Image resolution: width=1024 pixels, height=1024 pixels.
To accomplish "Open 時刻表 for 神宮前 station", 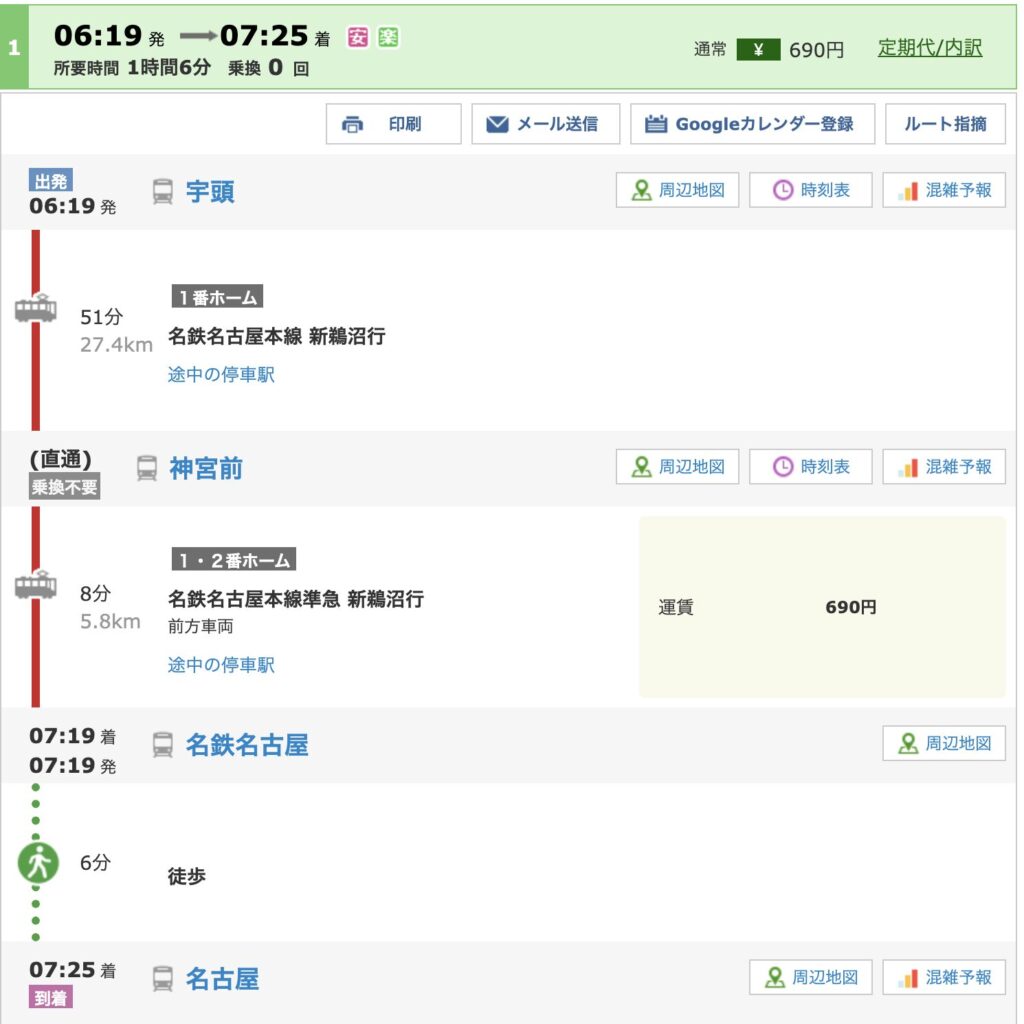I will pyautogui.click(x=810, y=467).
